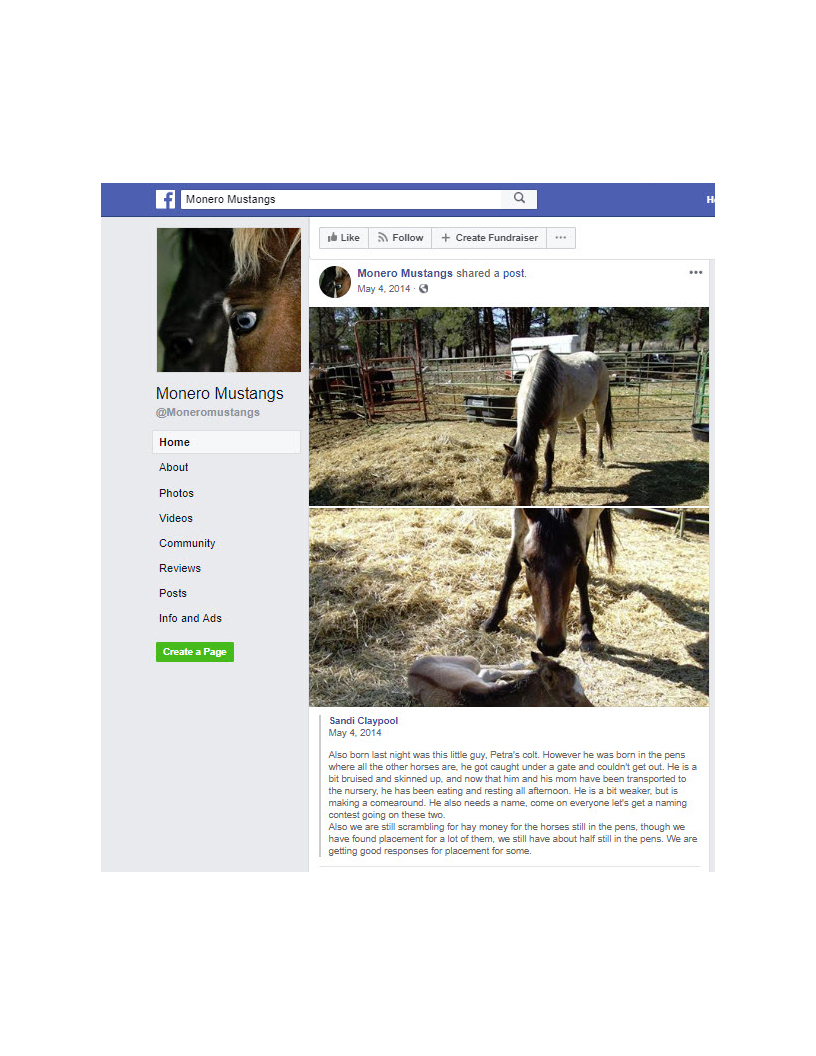Viewport: 816px width, 1056px height.
Task: Click the Facebook logo icon
Action: click(166, 199)
